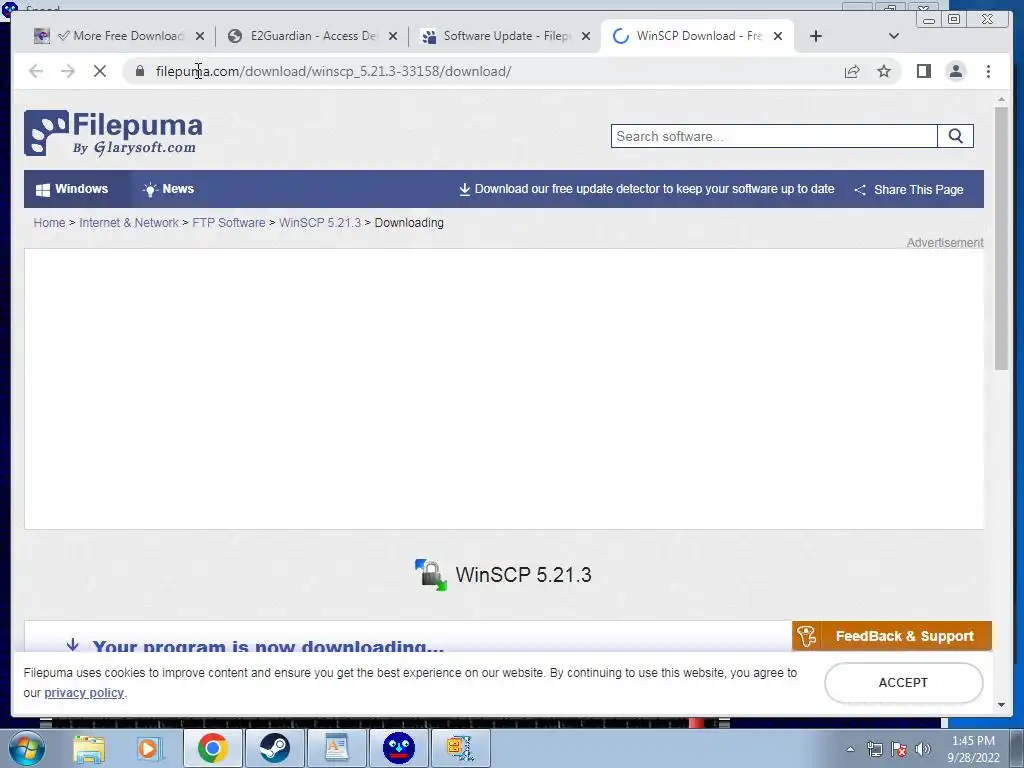Viewport: 1024px width, 768px height.
Task: View site security lock info
Action: click(x=140, y=71)
